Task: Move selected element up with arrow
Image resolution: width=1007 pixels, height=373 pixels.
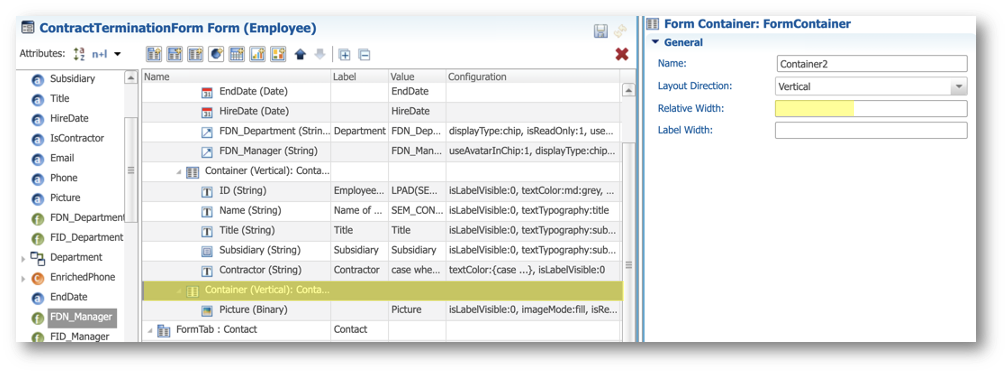Action: (300, 55)
